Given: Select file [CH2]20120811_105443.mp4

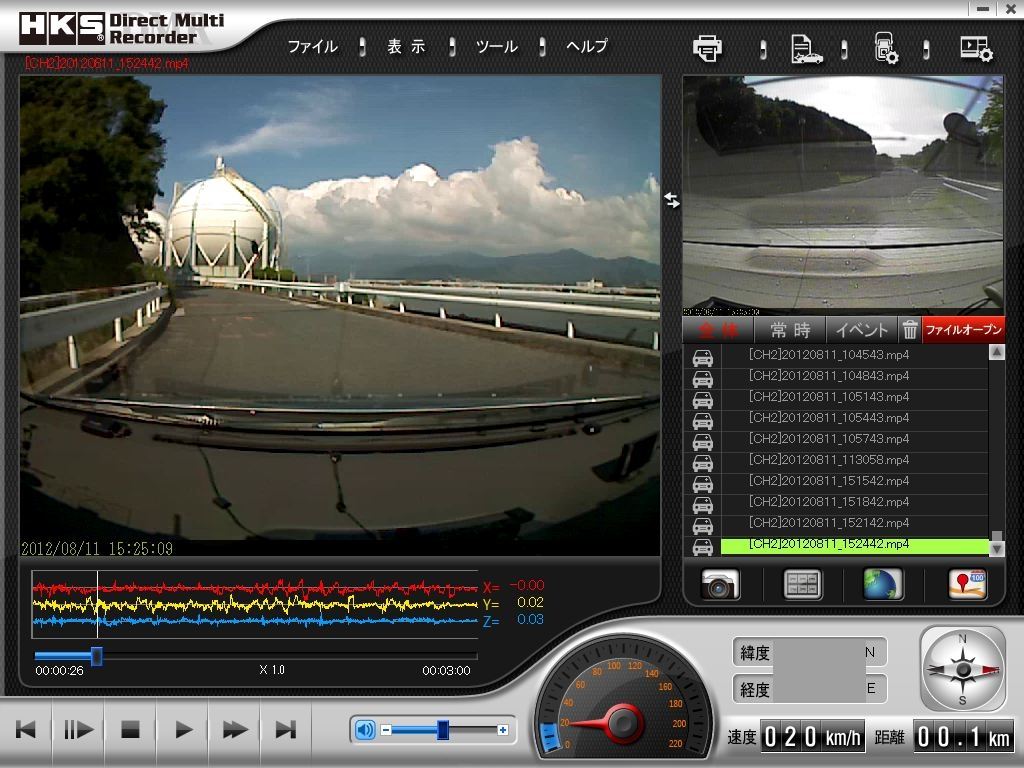Looking at the screenshot, I should pyautogui.click(x=854, y=417).
